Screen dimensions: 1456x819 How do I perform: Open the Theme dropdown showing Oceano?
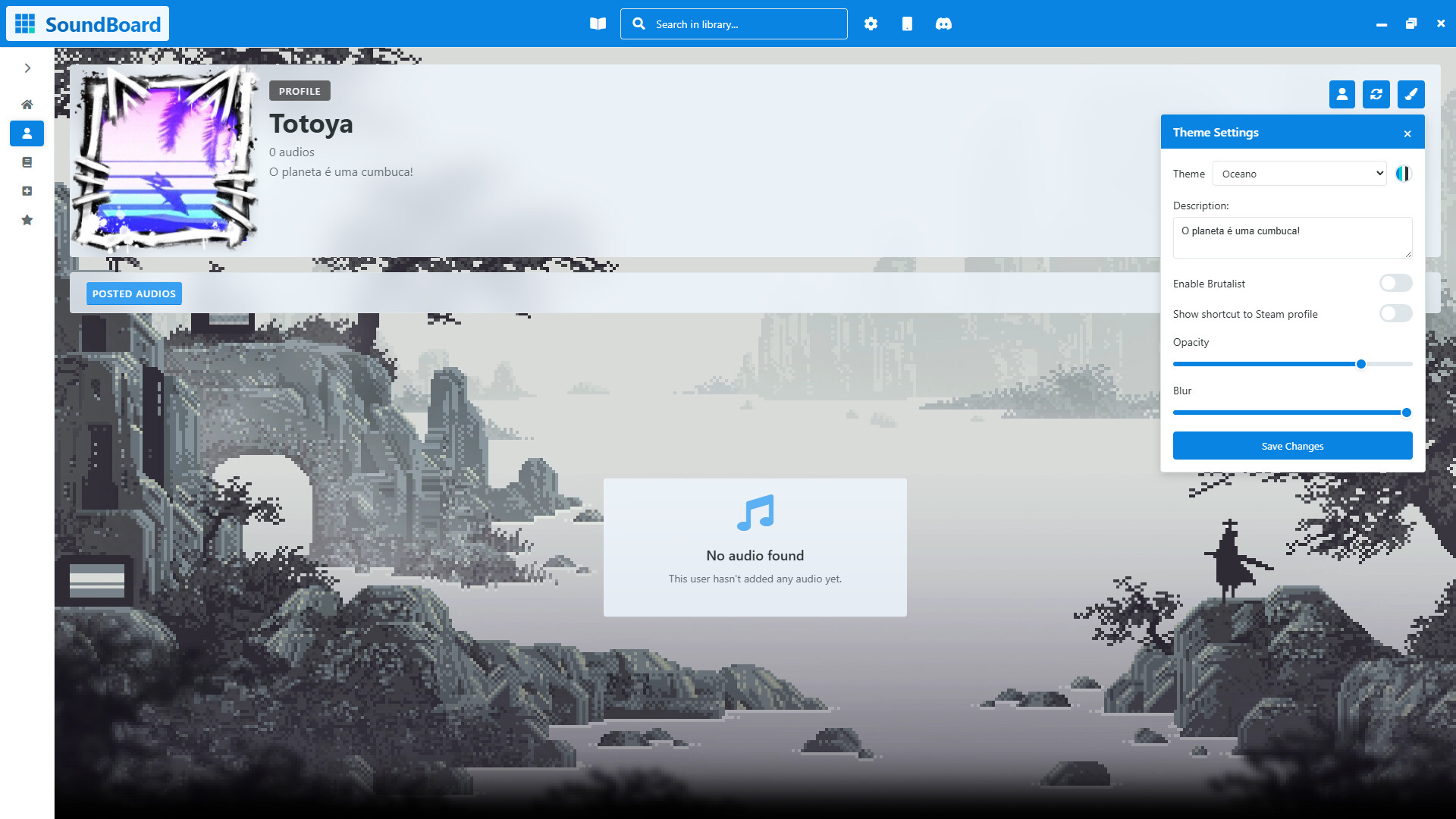click(x=1299, y=173)
